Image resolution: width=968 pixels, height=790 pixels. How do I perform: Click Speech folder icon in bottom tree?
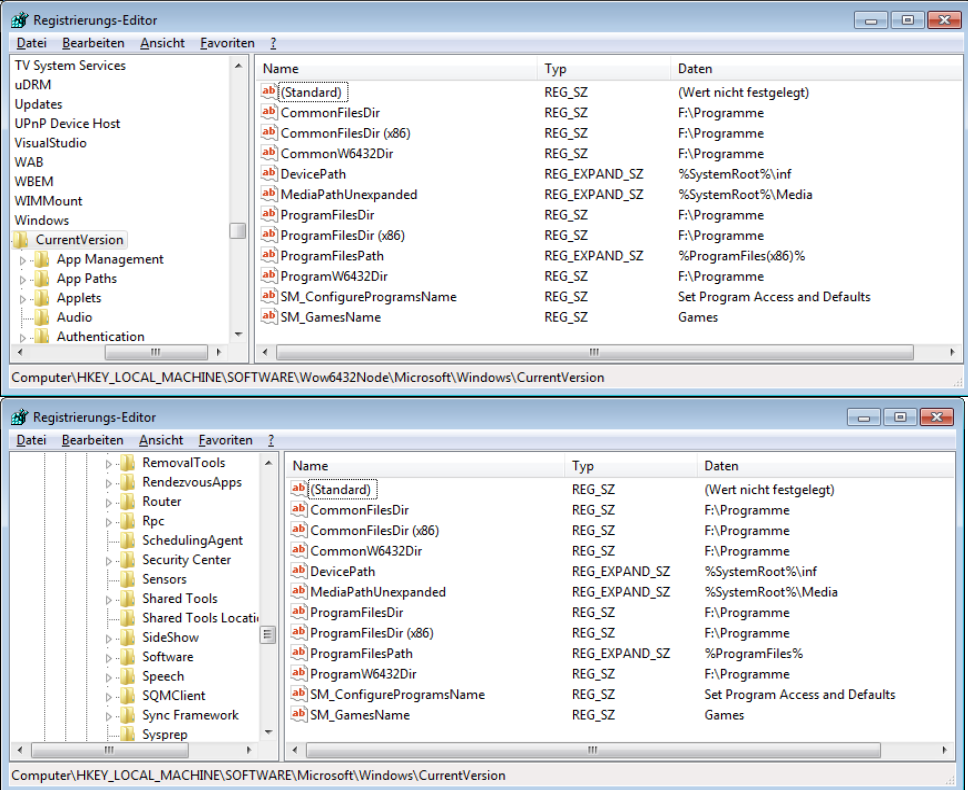(128, 676)
